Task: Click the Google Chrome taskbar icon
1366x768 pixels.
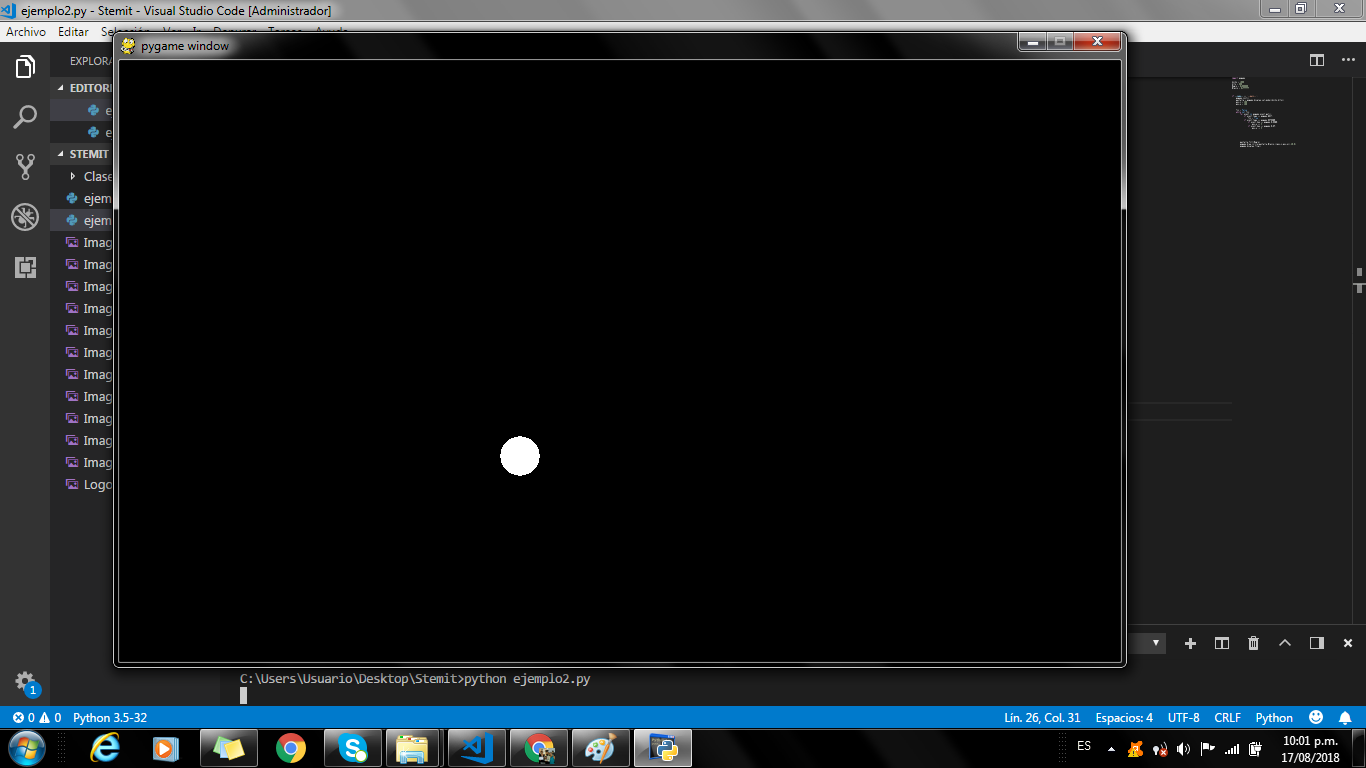Action: pyautogui.click(x=291, y=748)
